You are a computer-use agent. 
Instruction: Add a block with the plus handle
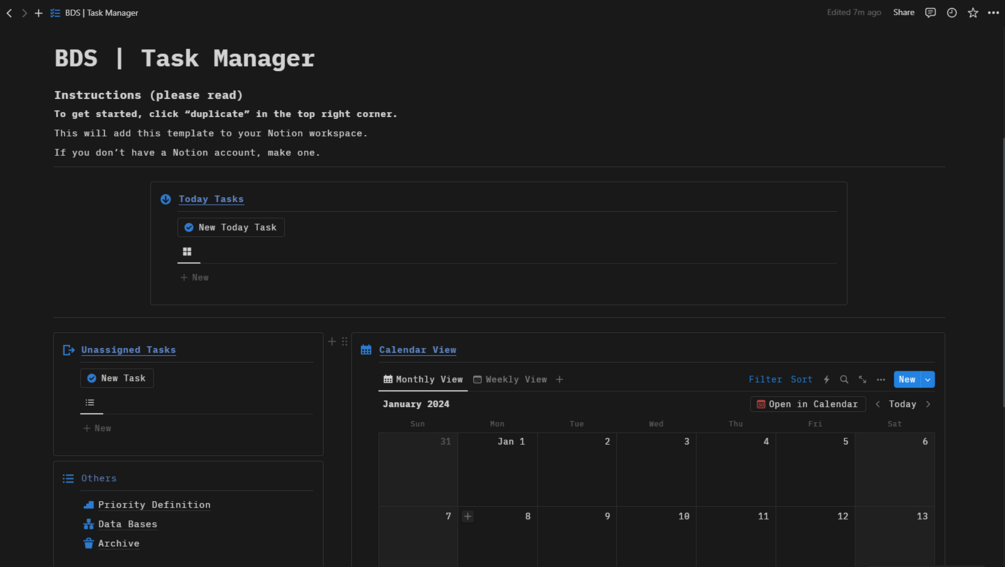[x=332, y=341]
